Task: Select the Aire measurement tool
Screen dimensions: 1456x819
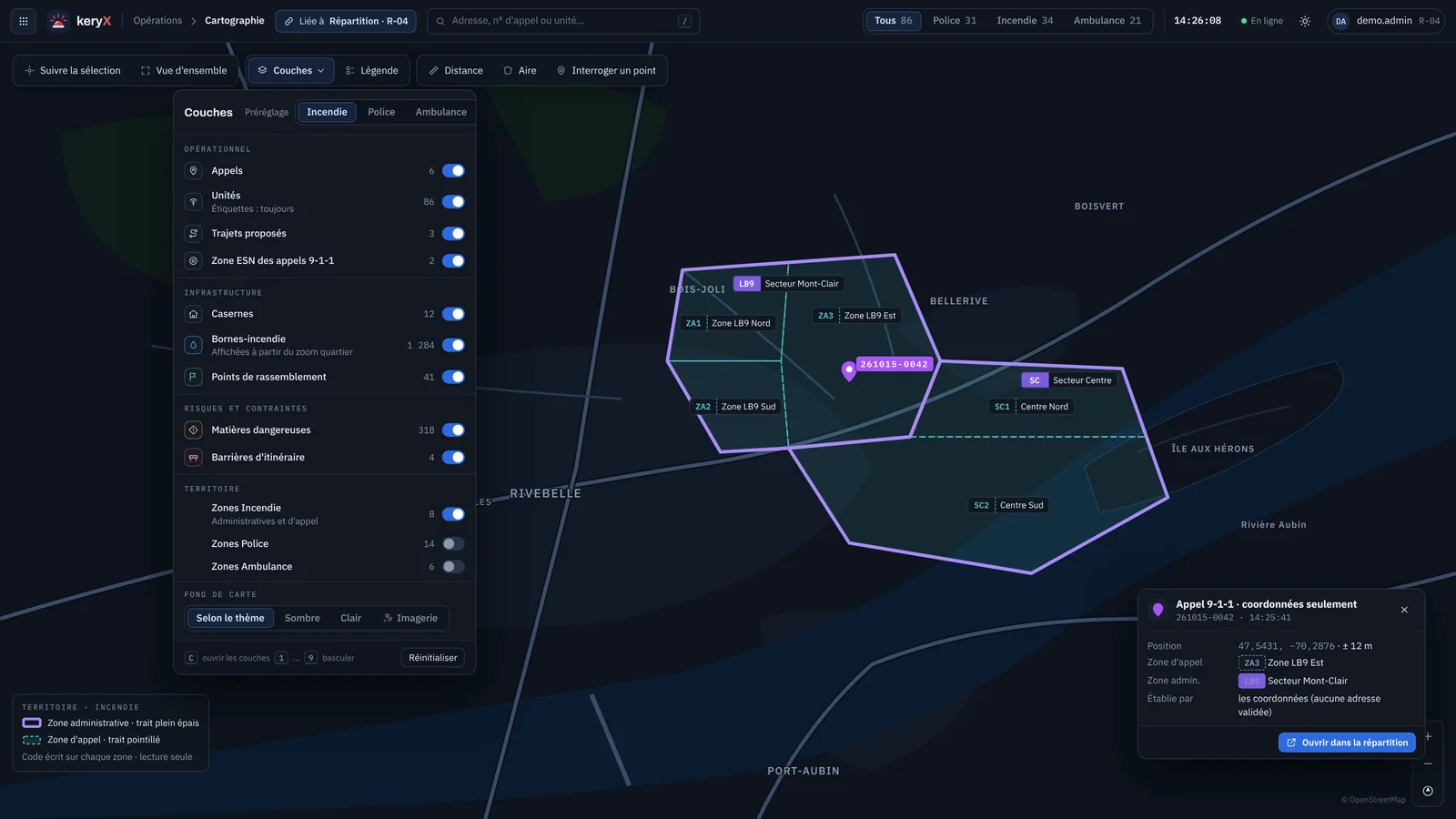Action: point(520,71)
